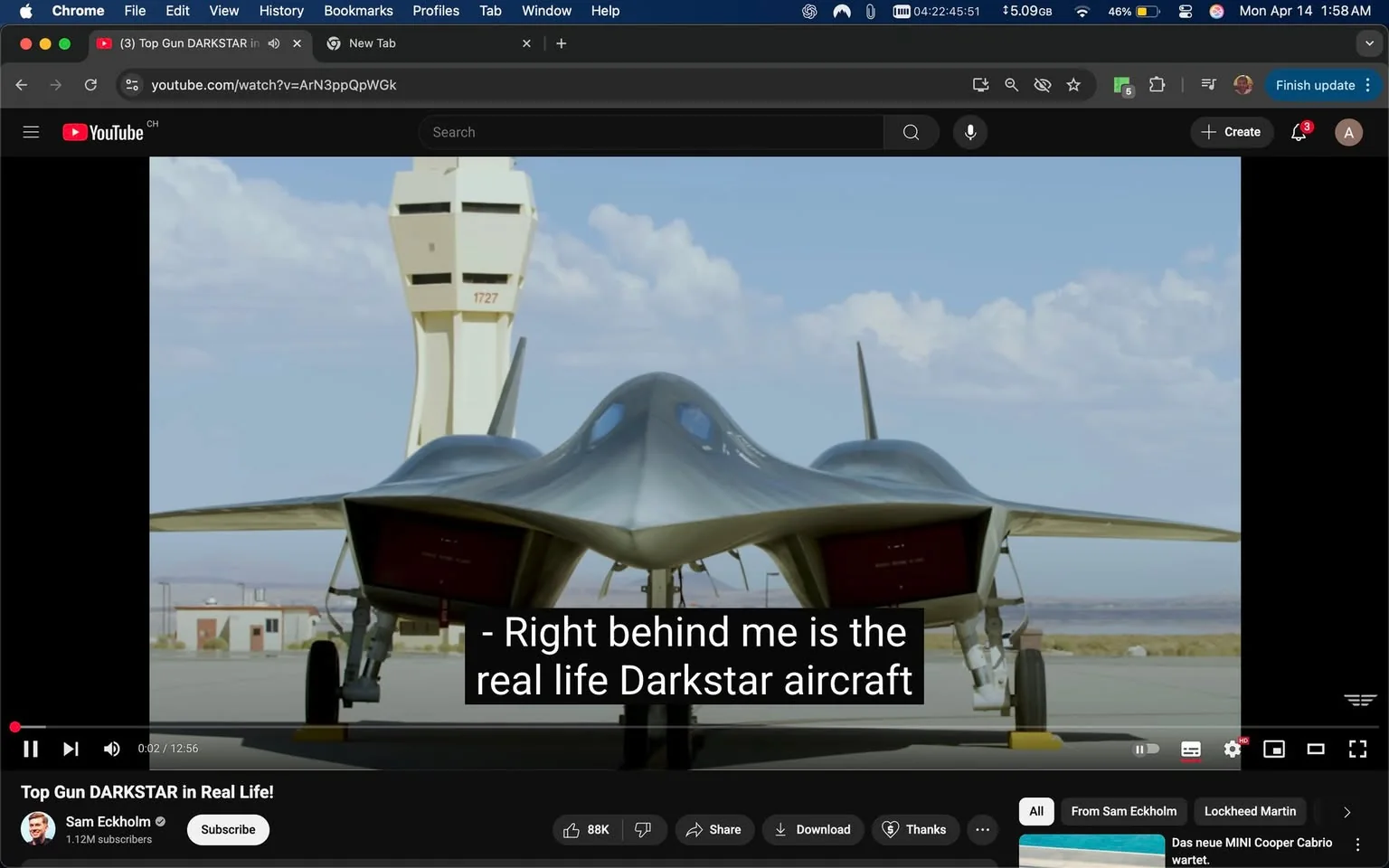Expand the tab search dropdown

pos(1369,43)
